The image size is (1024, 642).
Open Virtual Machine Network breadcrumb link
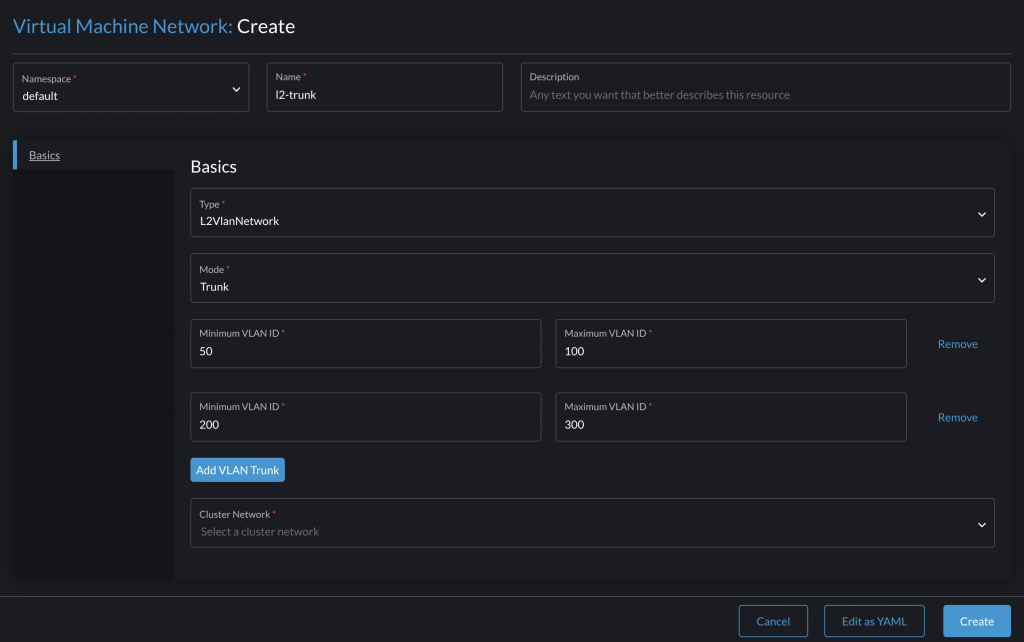point(122,27)
